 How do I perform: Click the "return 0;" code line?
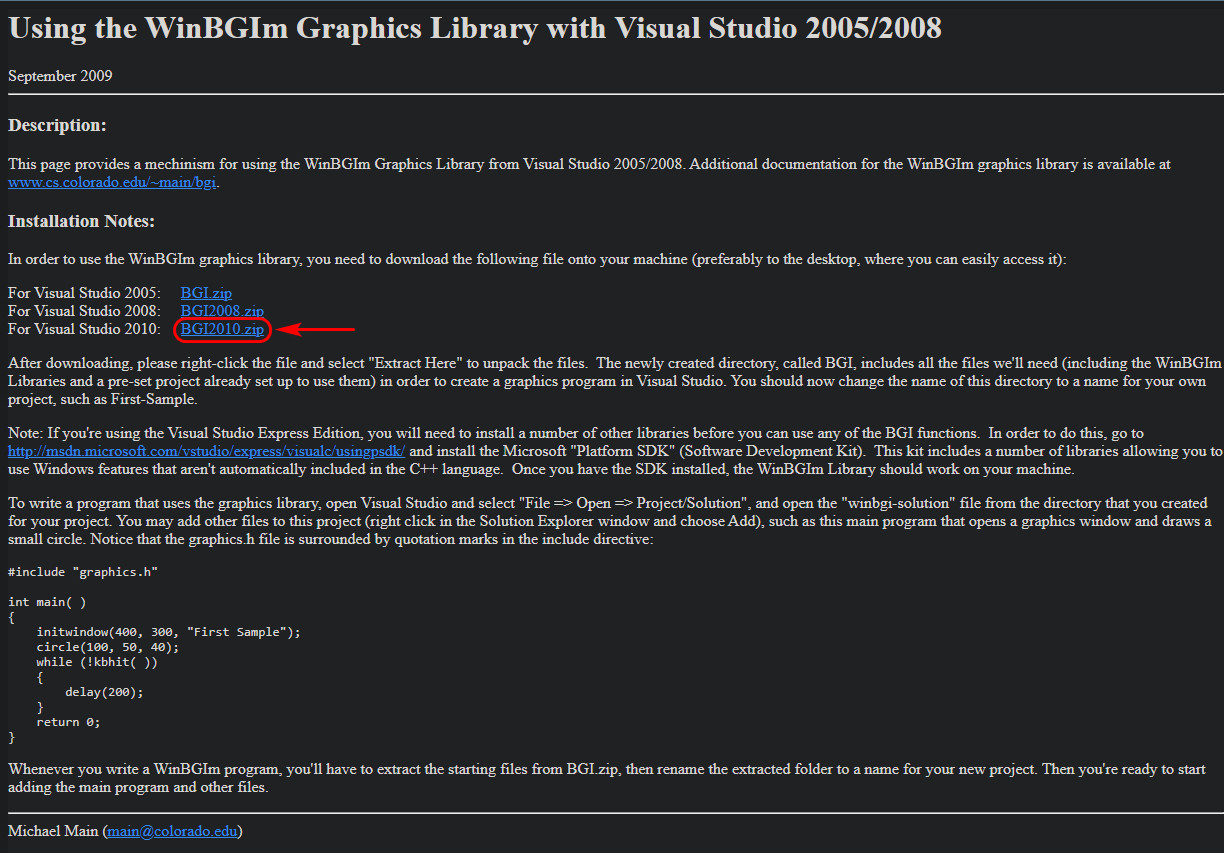pos(68,722)
